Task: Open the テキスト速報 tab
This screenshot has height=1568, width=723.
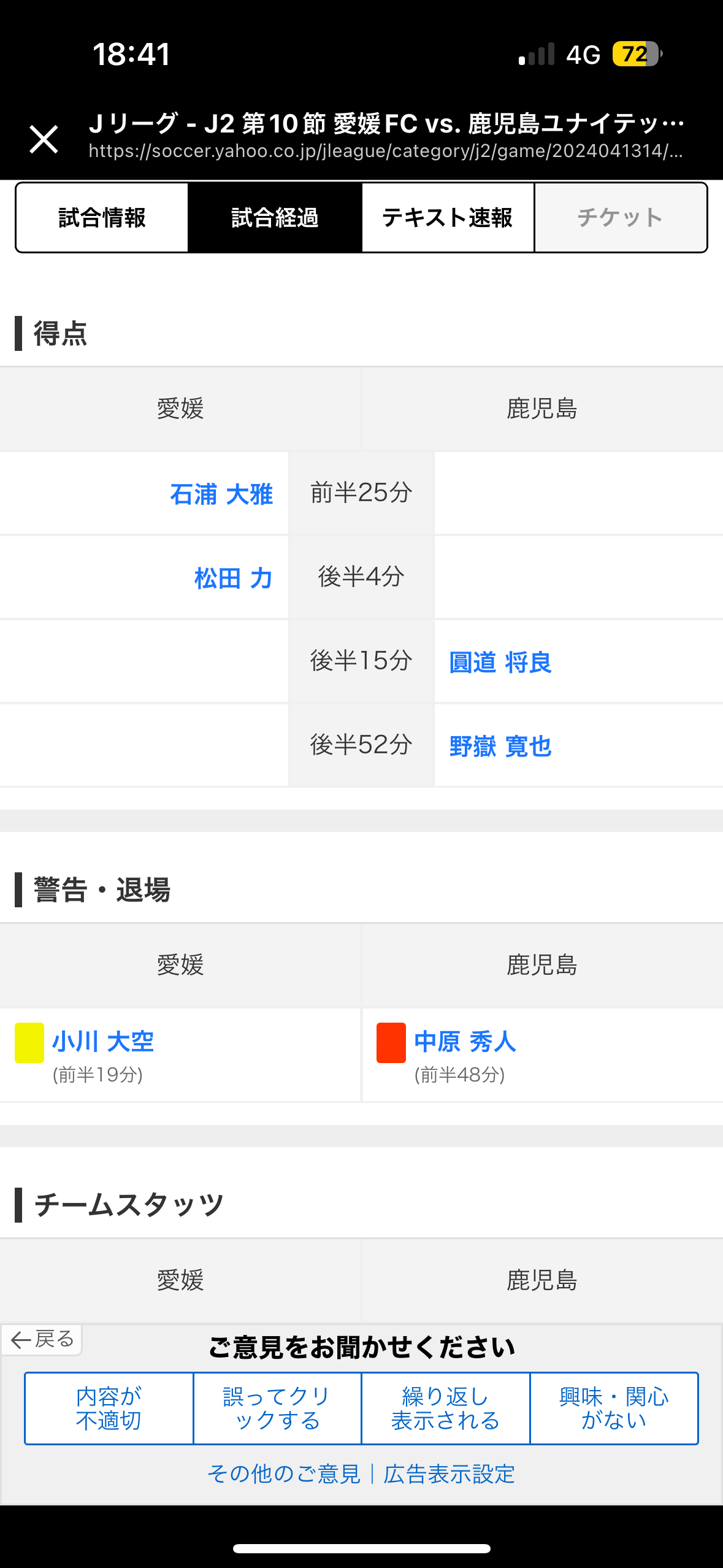Action: coord(448,218)
